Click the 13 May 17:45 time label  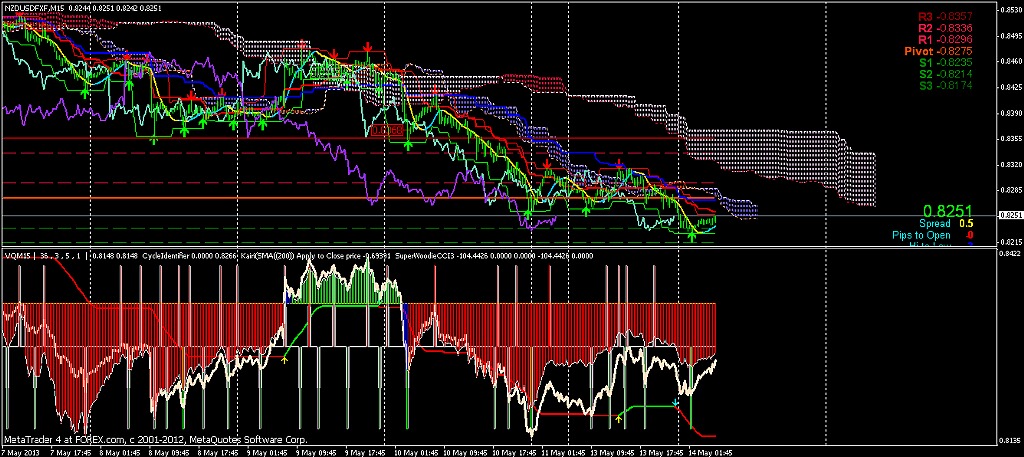click(662, 452)
